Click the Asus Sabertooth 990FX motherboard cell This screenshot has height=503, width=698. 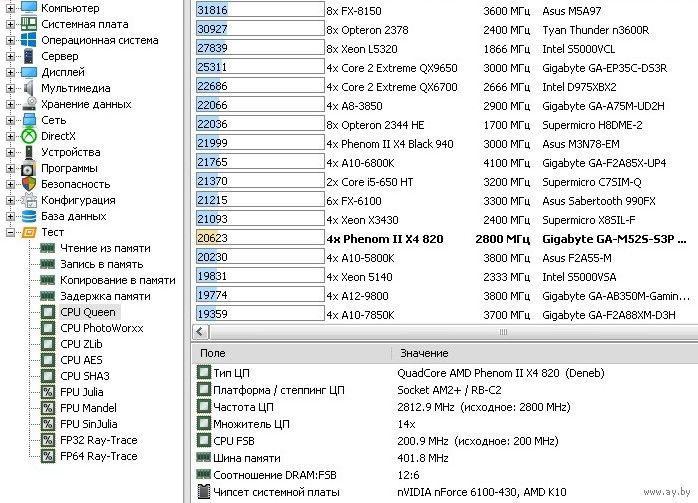click(599, 201)
